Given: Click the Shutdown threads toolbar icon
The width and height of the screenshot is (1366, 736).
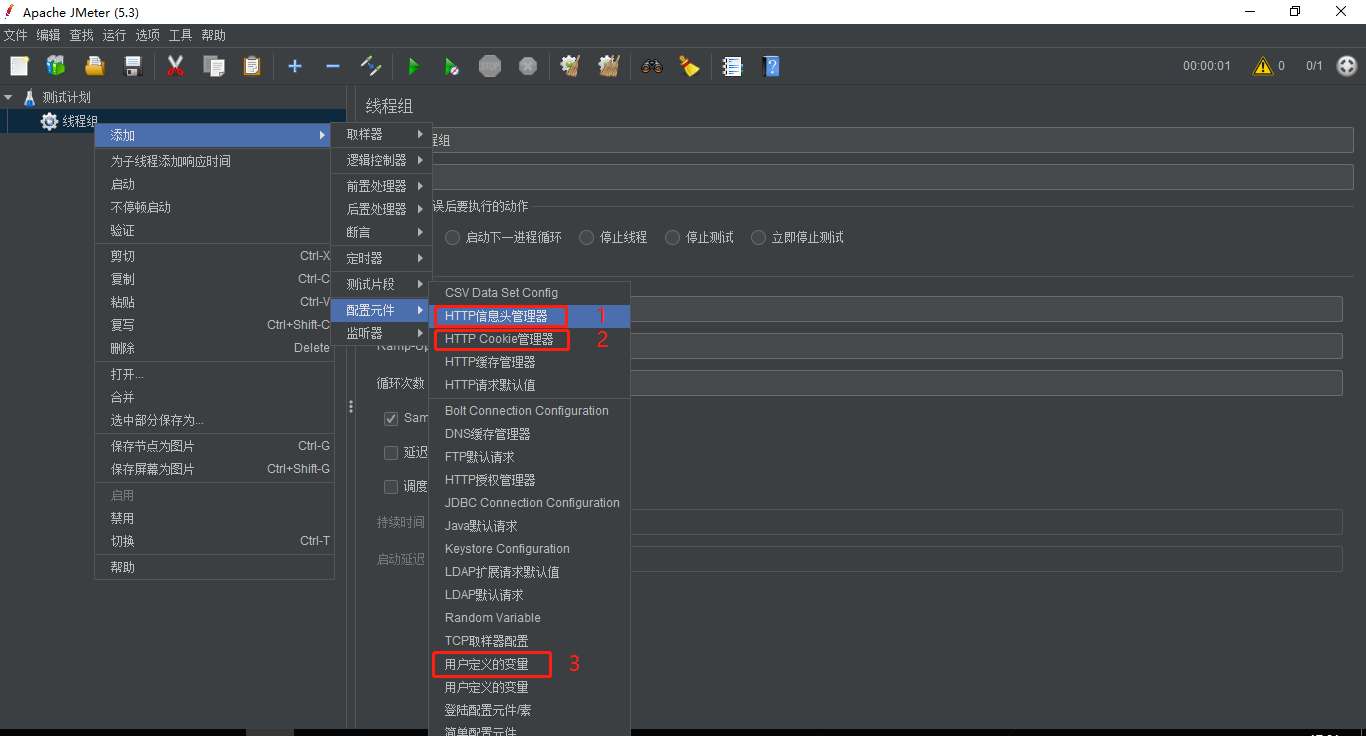Looking at the screenshot, I should tap(528, 66).
